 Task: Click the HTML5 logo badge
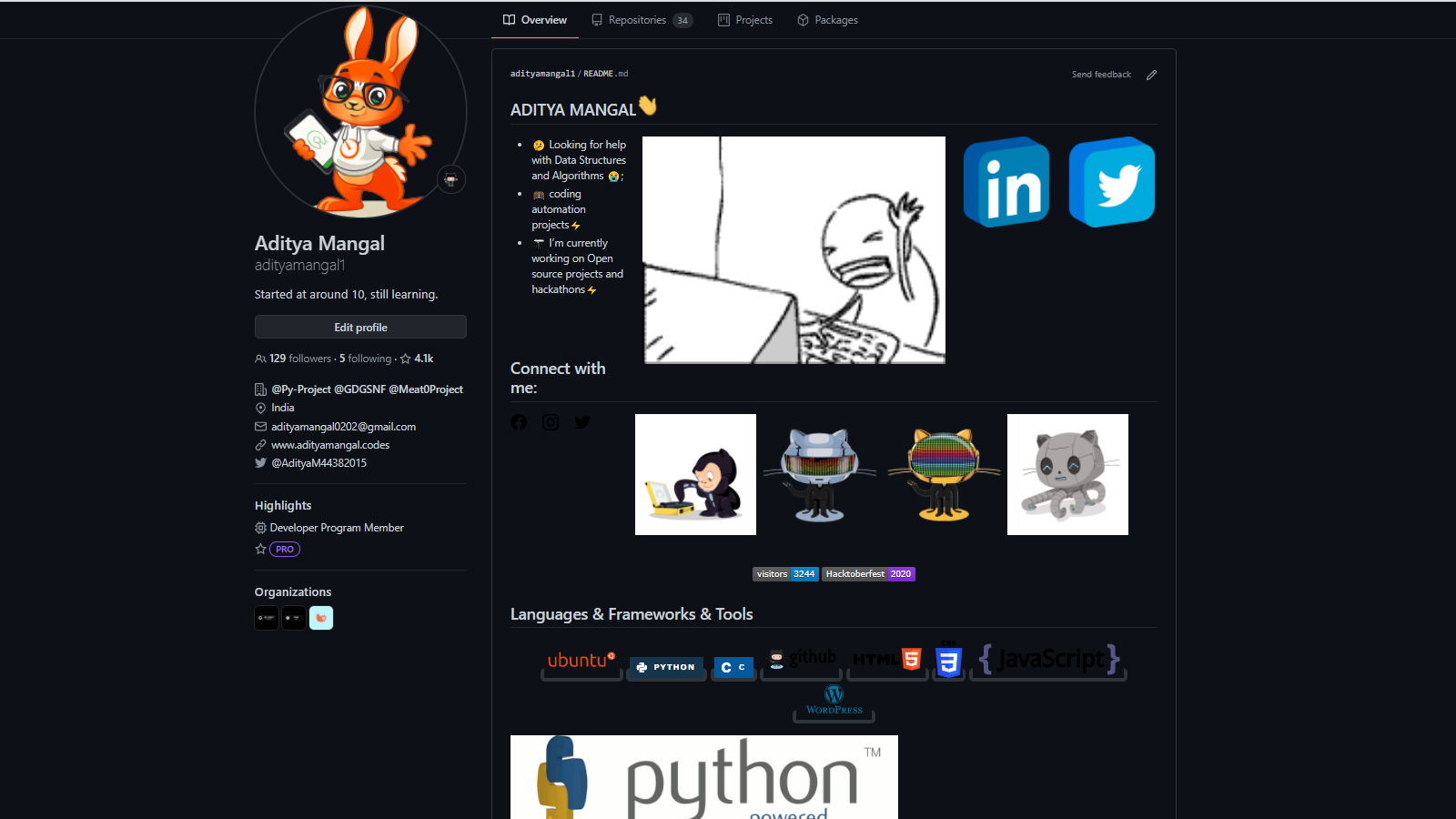887,661
